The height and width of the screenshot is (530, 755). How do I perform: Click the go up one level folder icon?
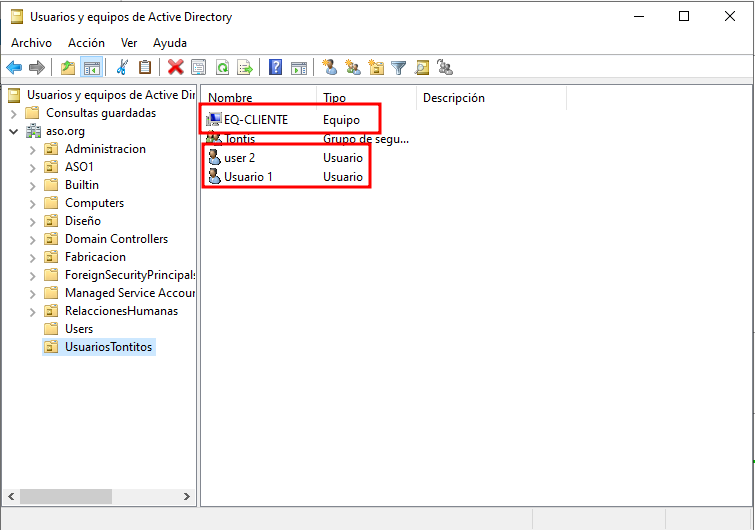[68, 67]
